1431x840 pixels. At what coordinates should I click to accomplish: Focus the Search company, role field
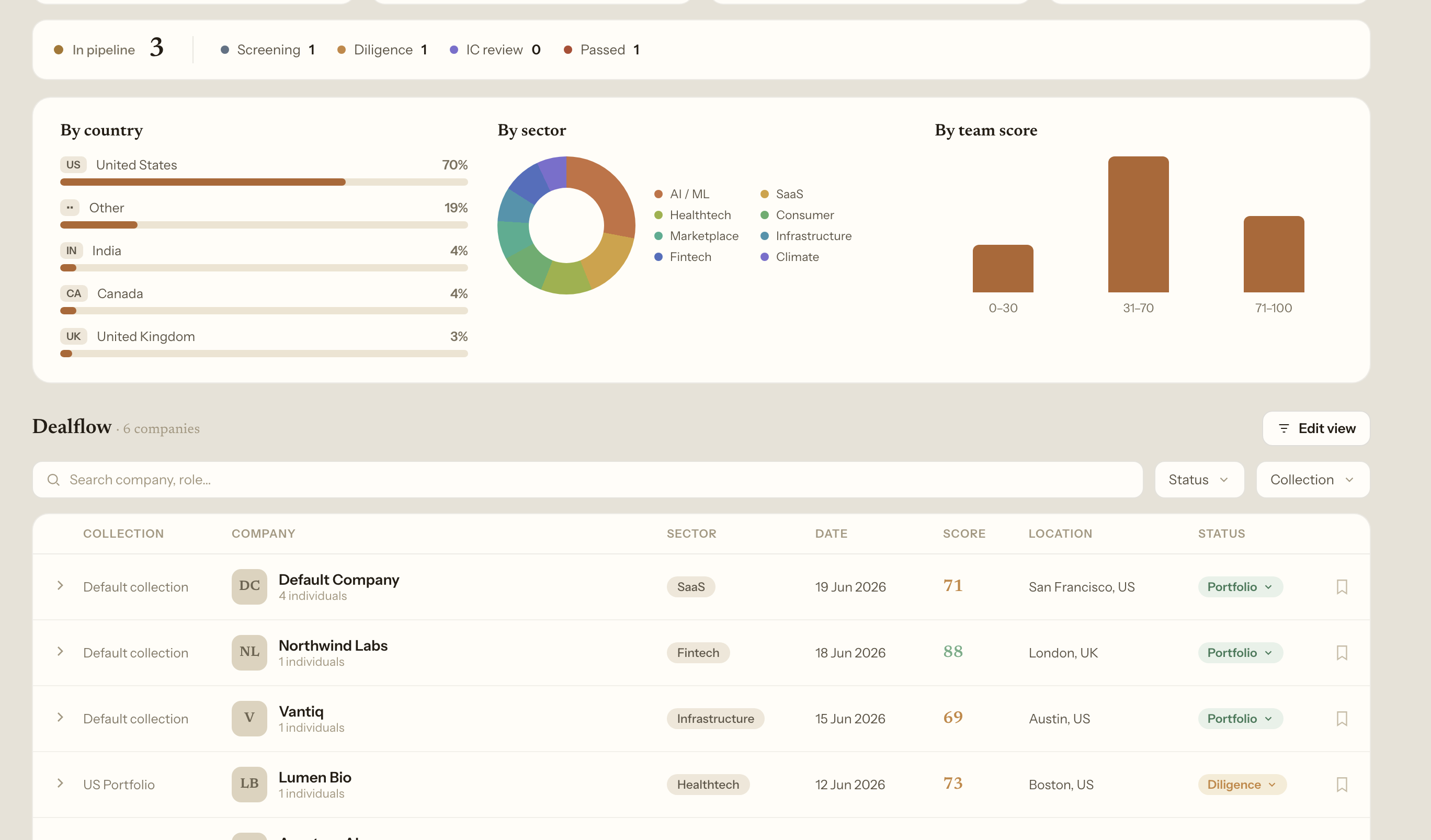pyautogui.click(x=587, y=480)
